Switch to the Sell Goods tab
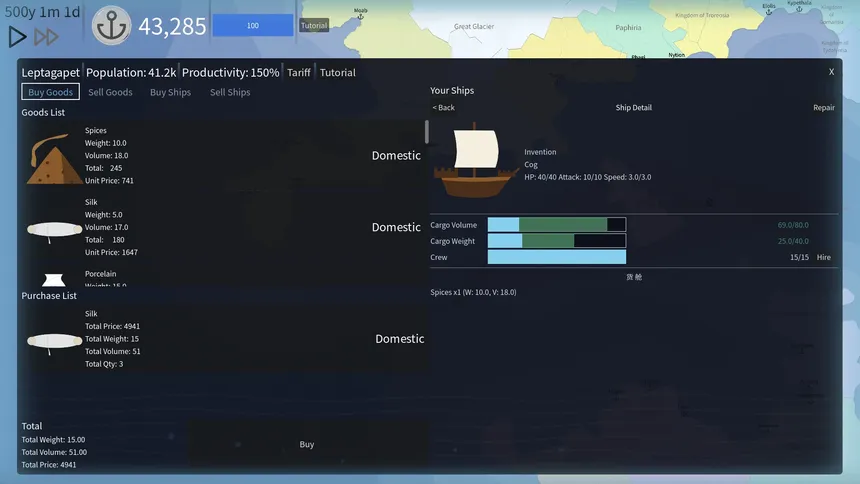Screen dimensions: 860x484 point(110,92)
